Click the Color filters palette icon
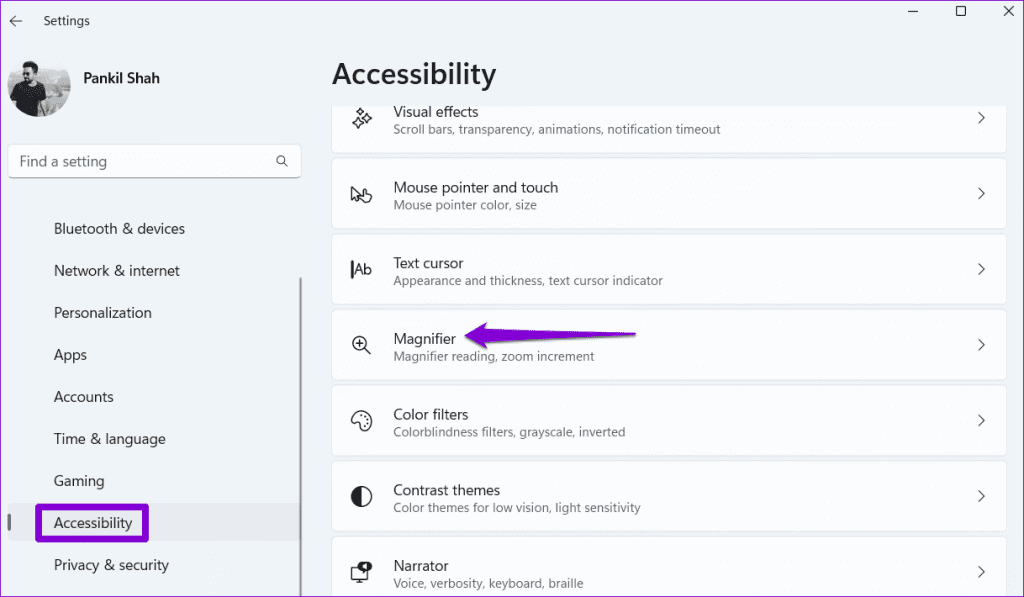The image size is (1024, 597). coord(361,421)
